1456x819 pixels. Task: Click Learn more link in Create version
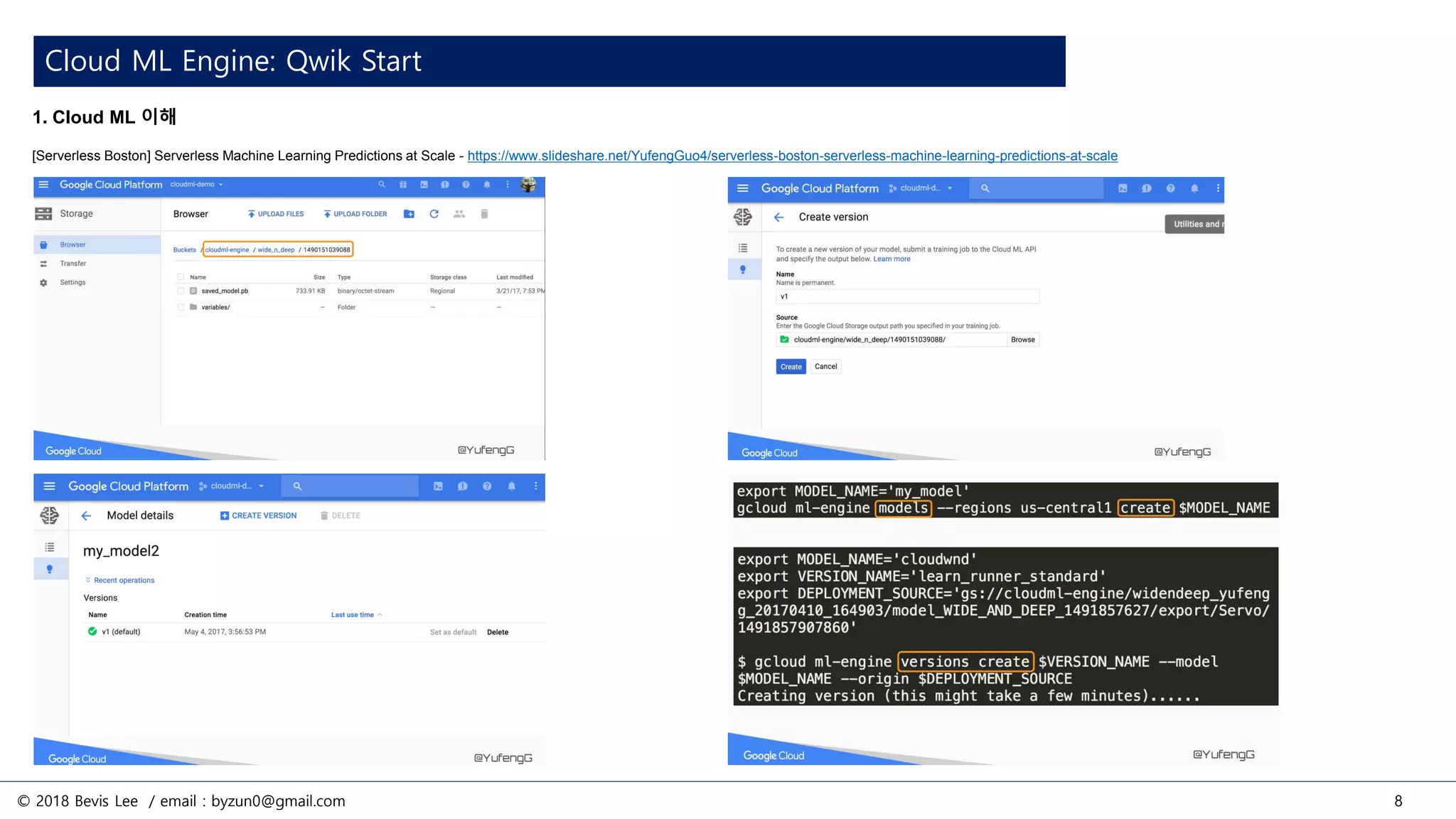click(892, 259)
